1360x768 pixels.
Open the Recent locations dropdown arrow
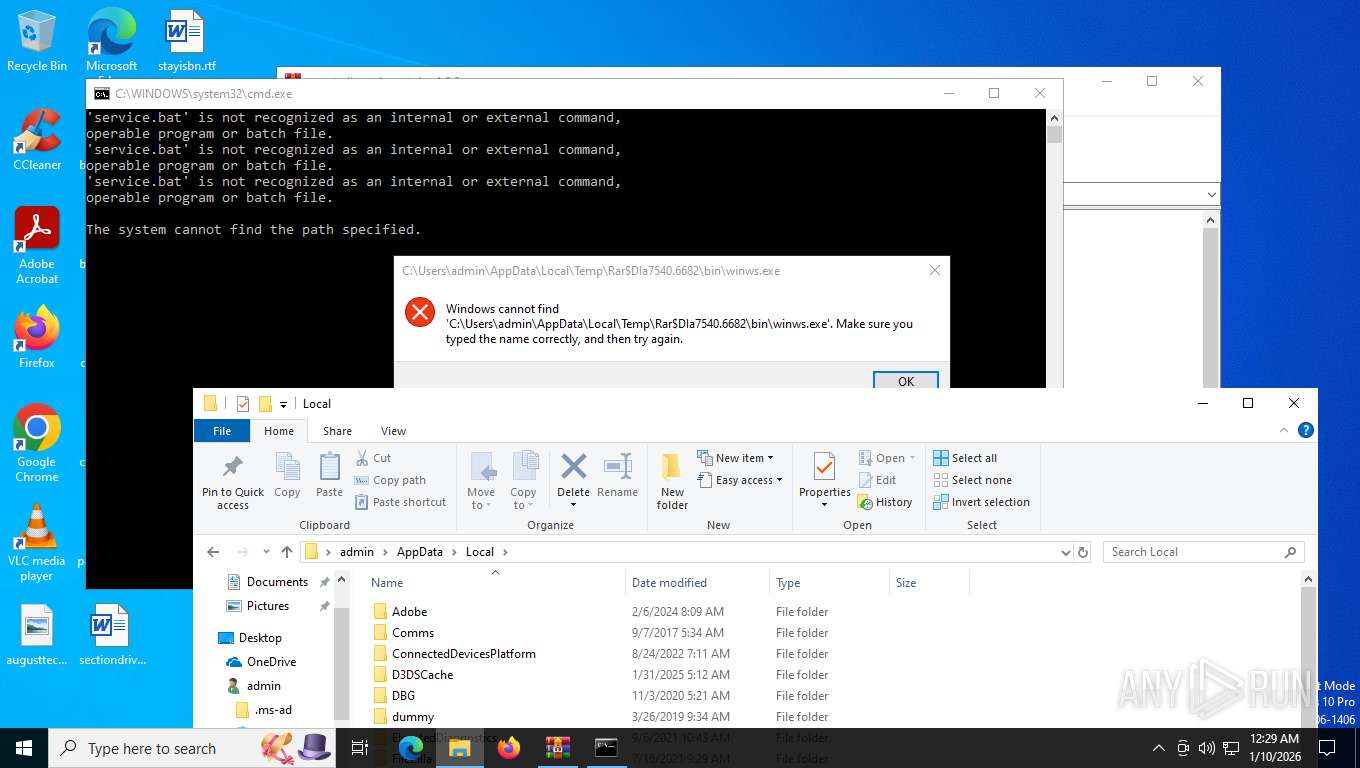pyautogui.click(x=266, y=552)
